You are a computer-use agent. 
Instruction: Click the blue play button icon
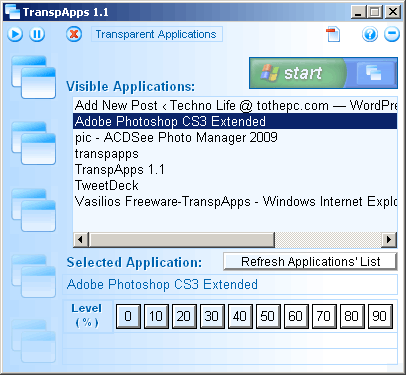15,34
